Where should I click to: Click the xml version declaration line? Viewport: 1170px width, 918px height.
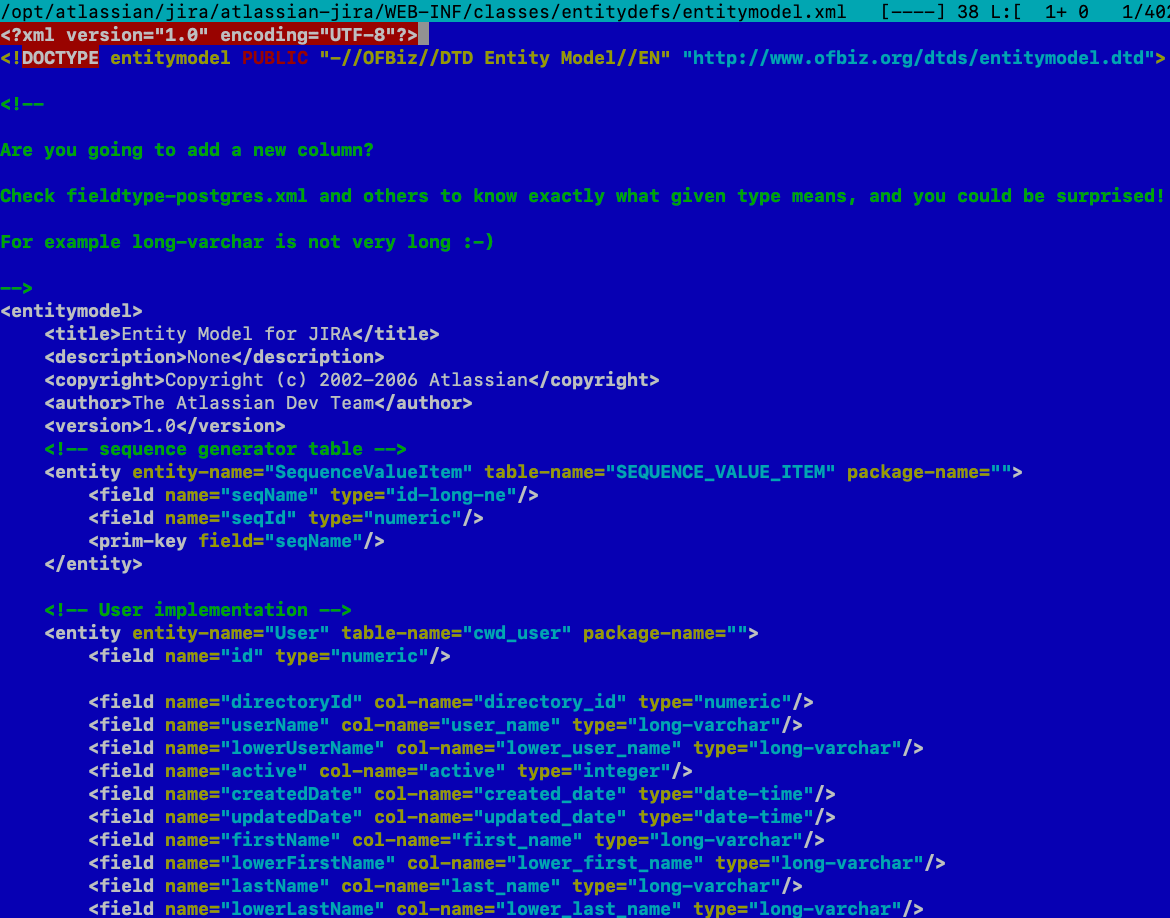coord(209,34)
